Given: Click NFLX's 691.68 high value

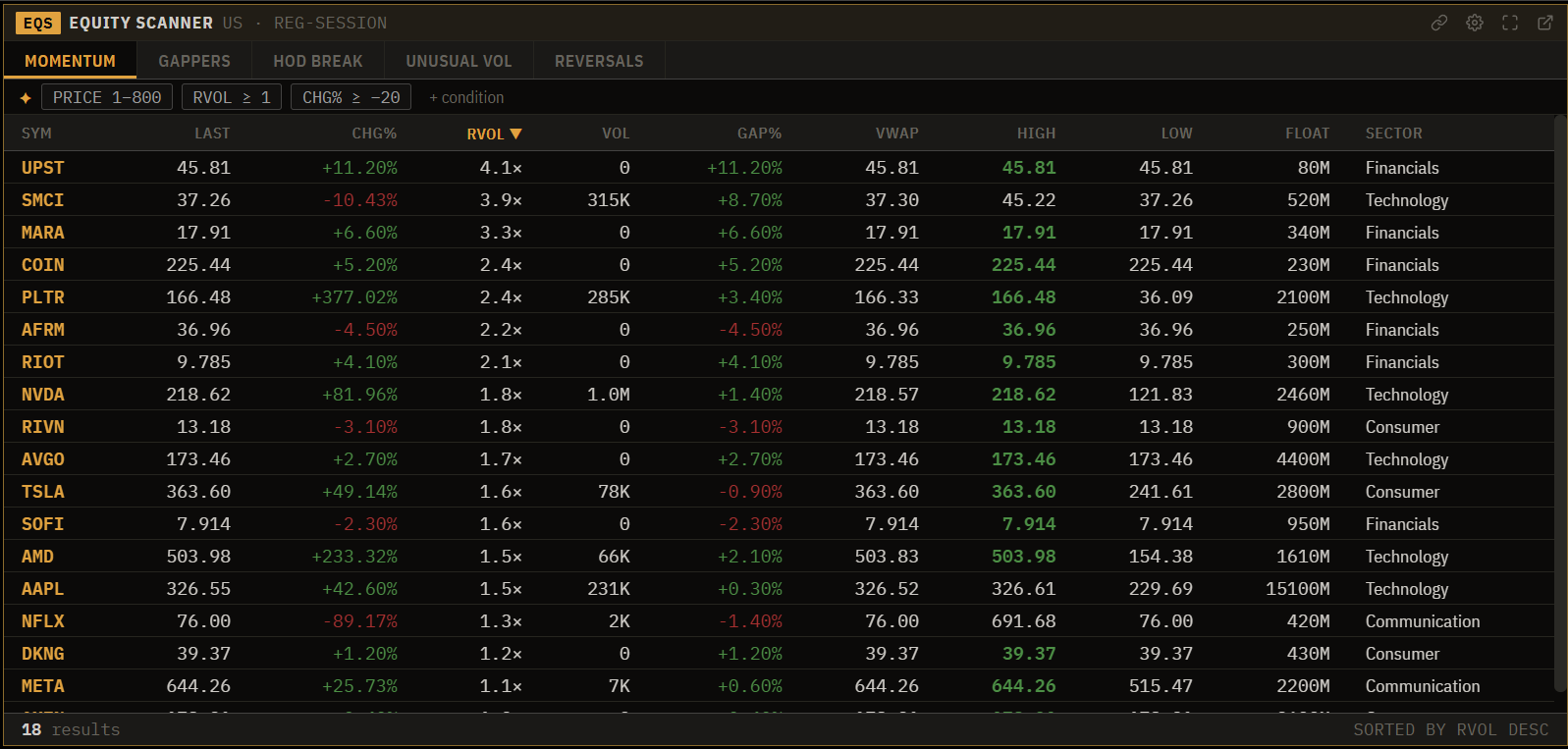Looking at the screenshot, I should pos(1024,621).
